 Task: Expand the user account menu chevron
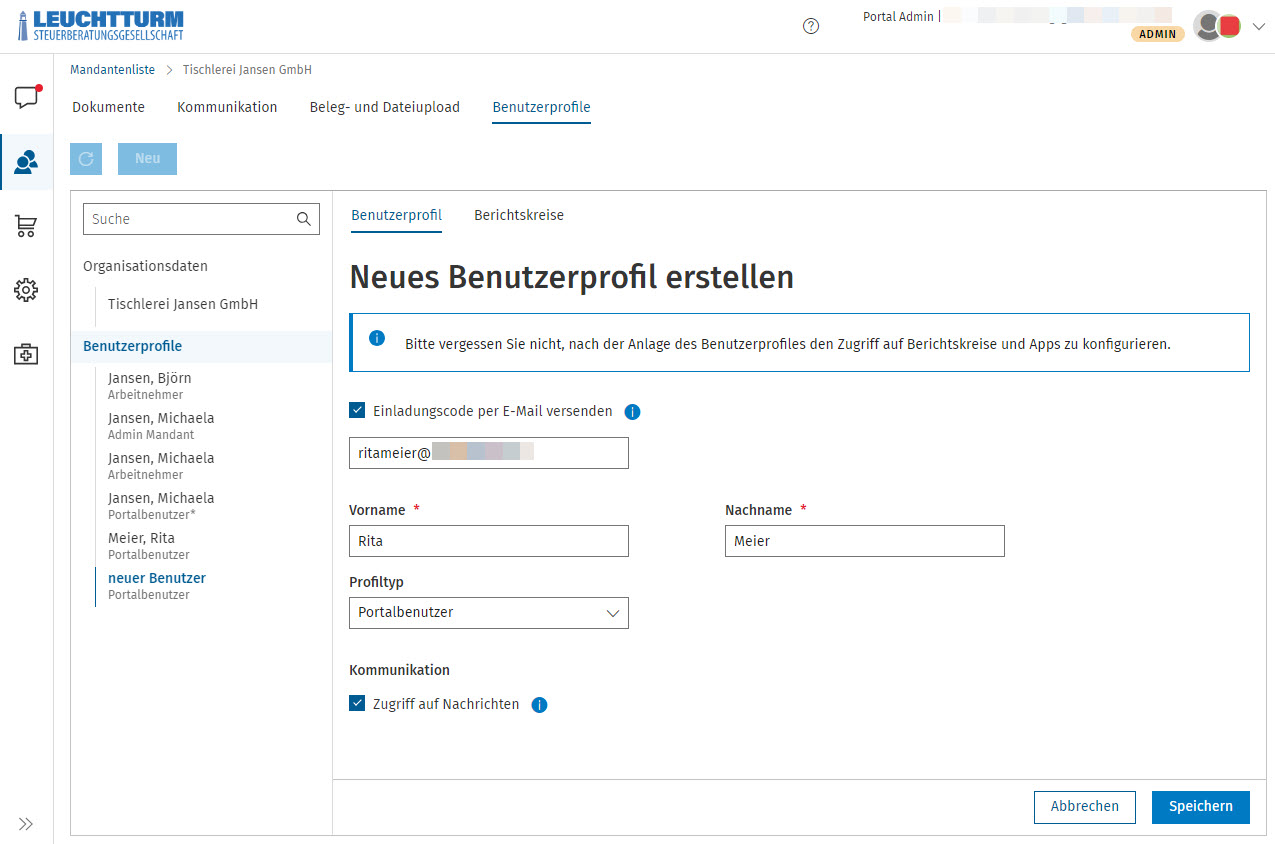[x=1258, y=27]
